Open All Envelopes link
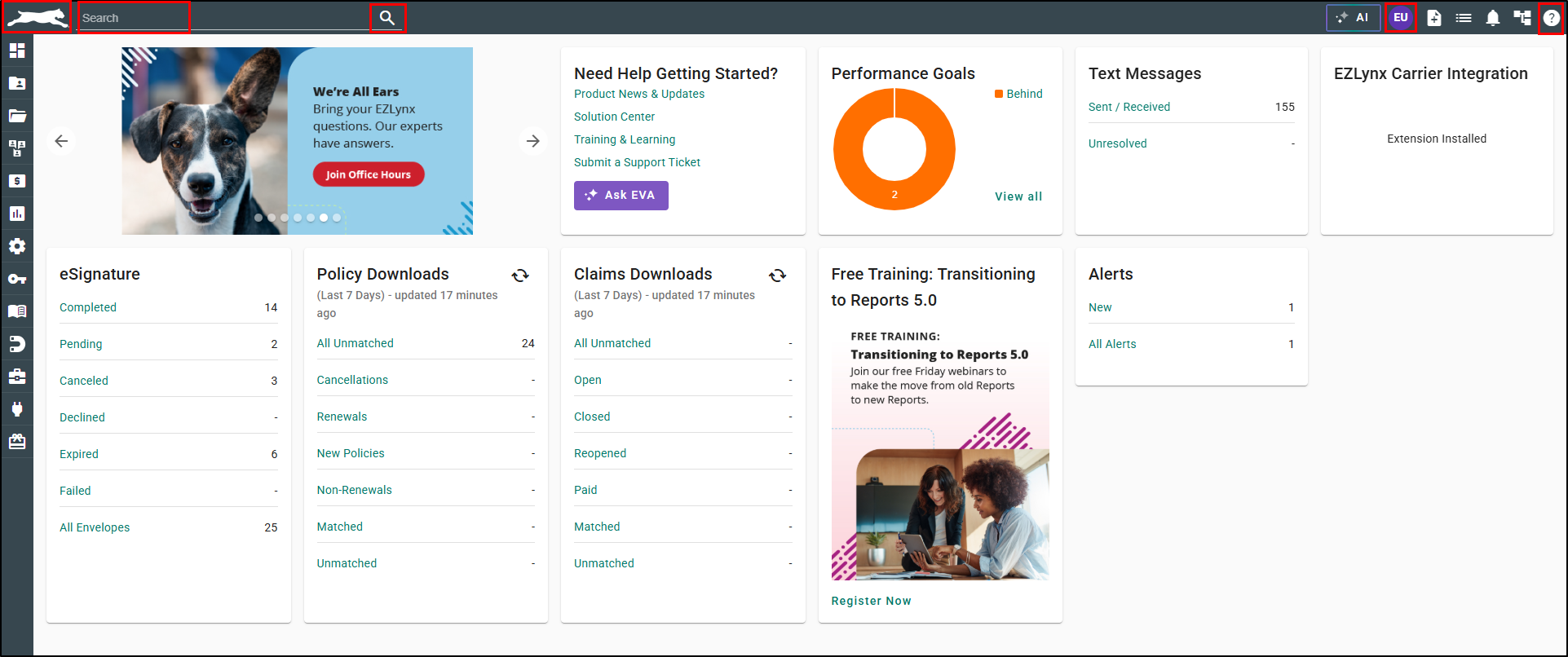 (95, 527)
